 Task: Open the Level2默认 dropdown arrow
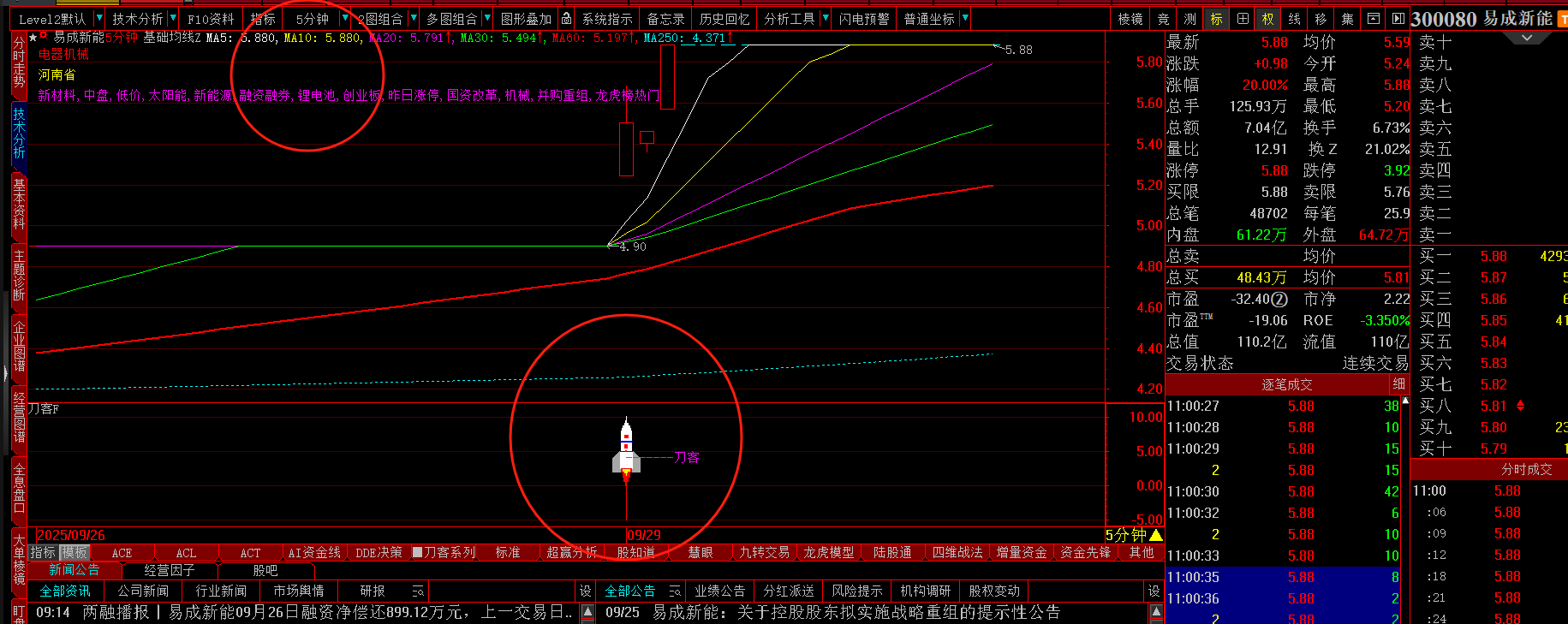point(99,19)
